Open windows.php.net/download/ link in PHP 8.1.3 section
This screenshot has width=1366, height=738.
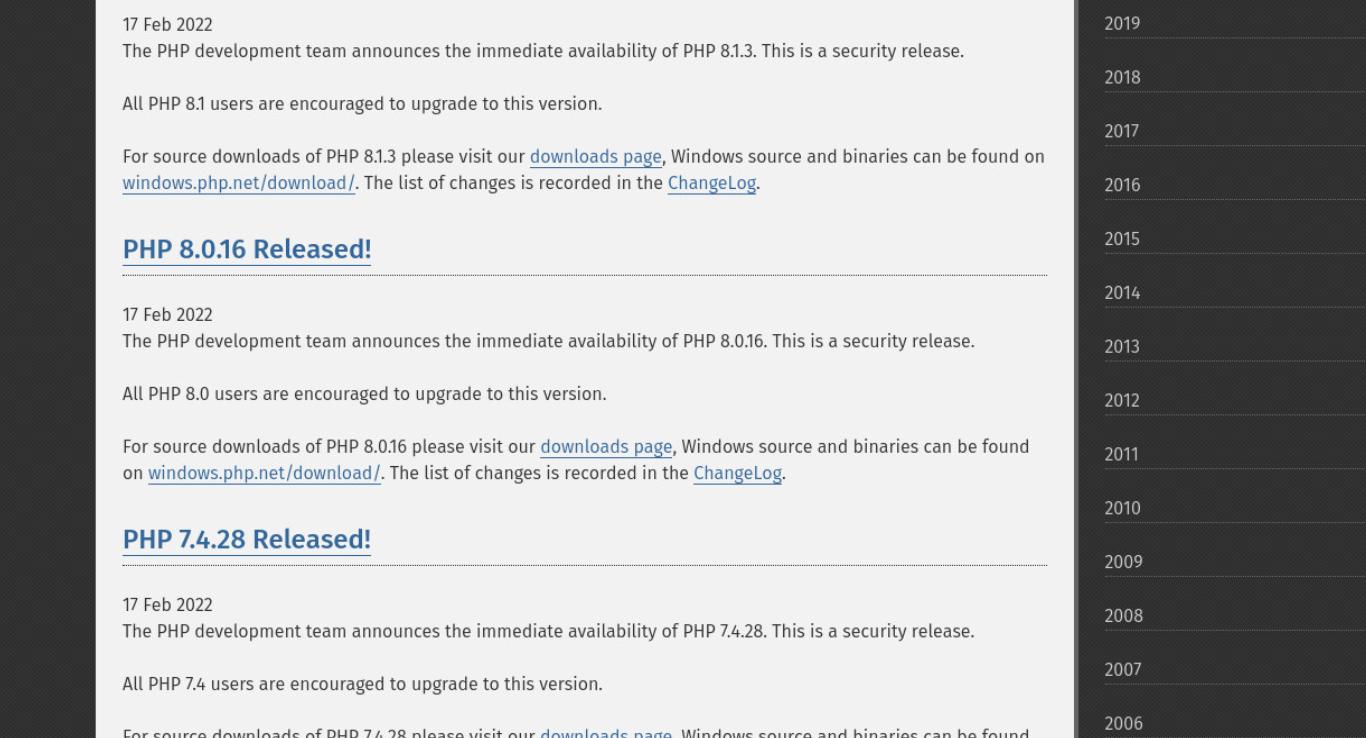(238, 183)
